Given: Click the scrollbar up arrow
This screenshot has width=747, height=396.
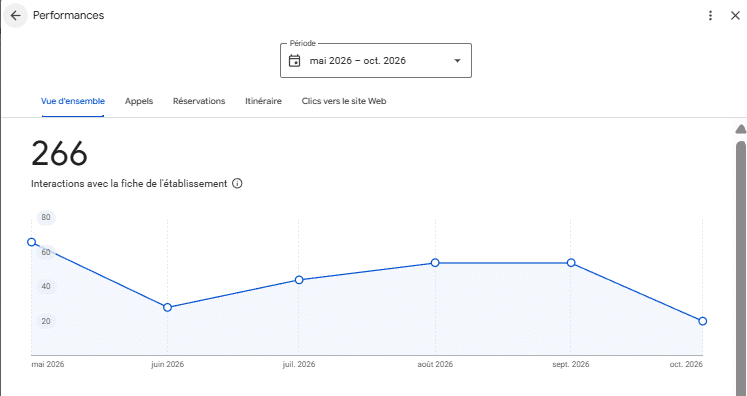Looking at the screenshot, I should pyautogui.click(x=741, y=129).
